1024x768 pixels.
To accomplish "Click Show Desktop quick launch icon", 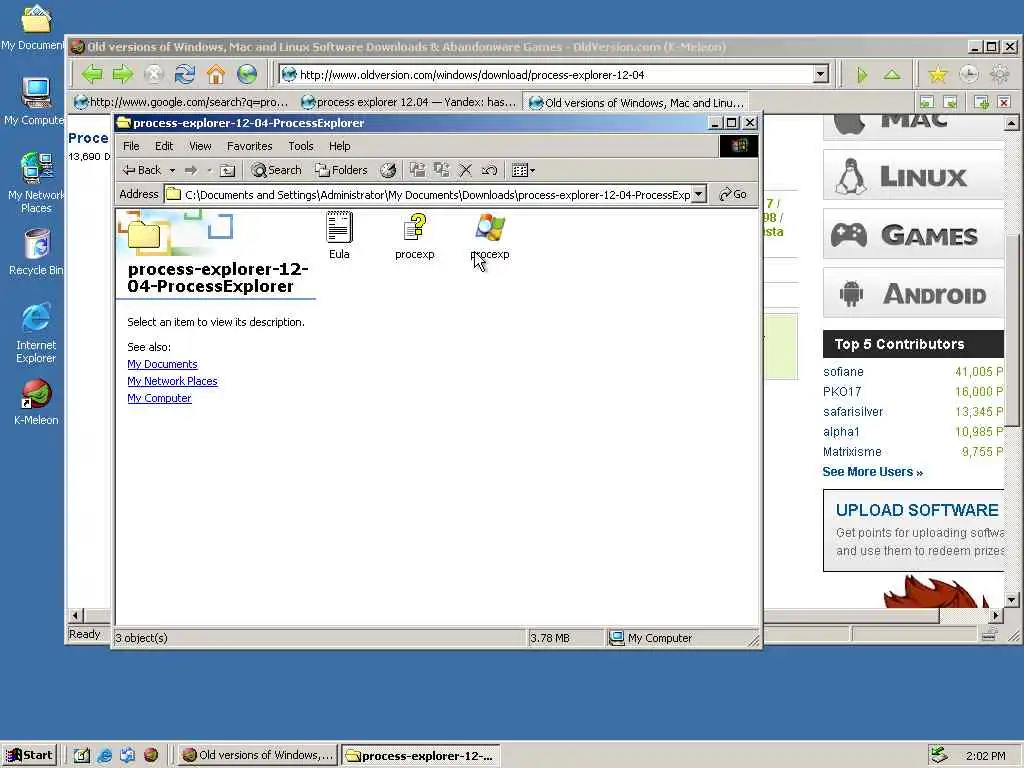I will click(81, 756).
